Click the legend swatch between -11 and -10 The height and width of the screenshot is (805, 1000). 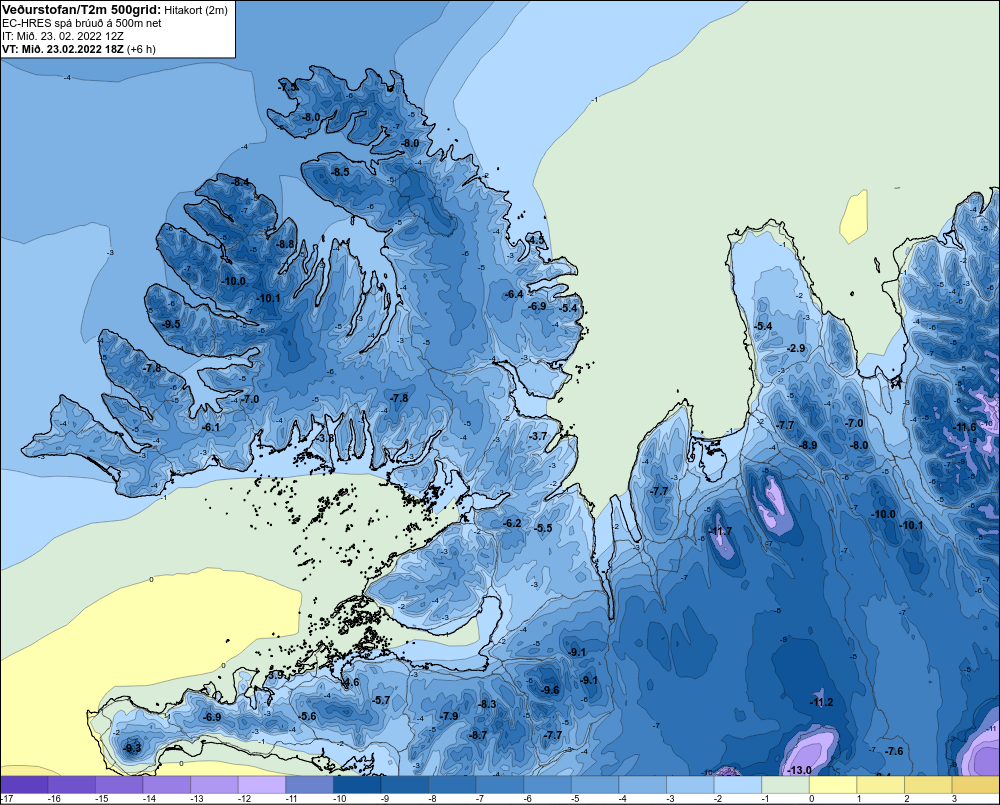point(309,785)
